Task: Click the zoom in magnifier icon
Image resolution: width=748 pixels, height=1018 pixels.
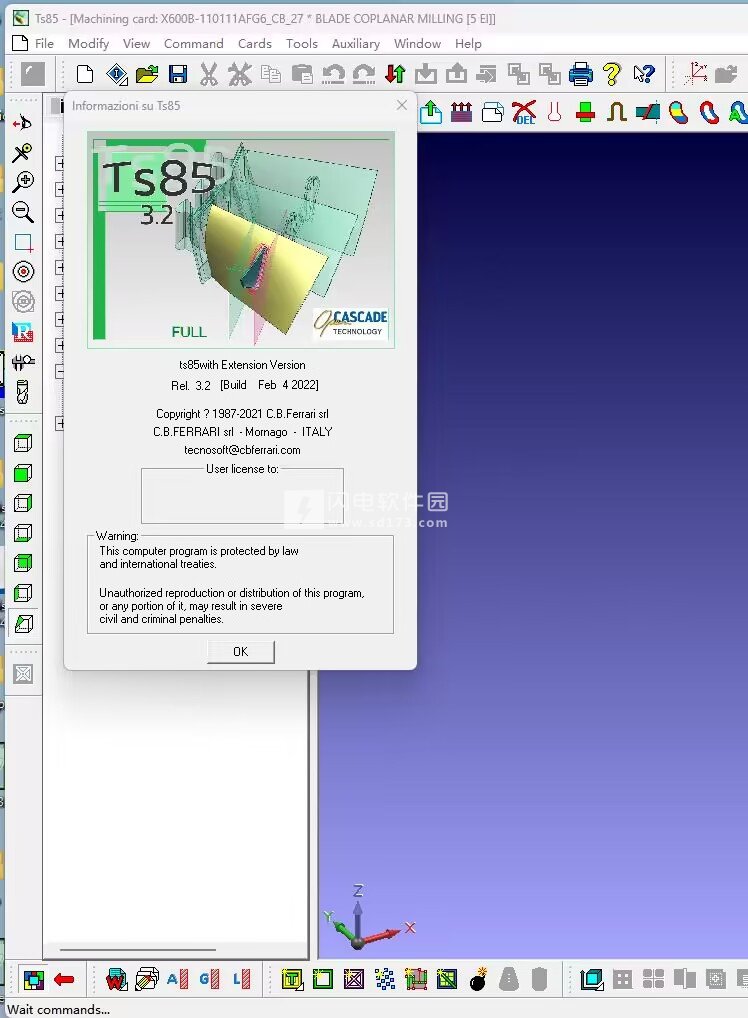Action: click(x=23, y=182)
